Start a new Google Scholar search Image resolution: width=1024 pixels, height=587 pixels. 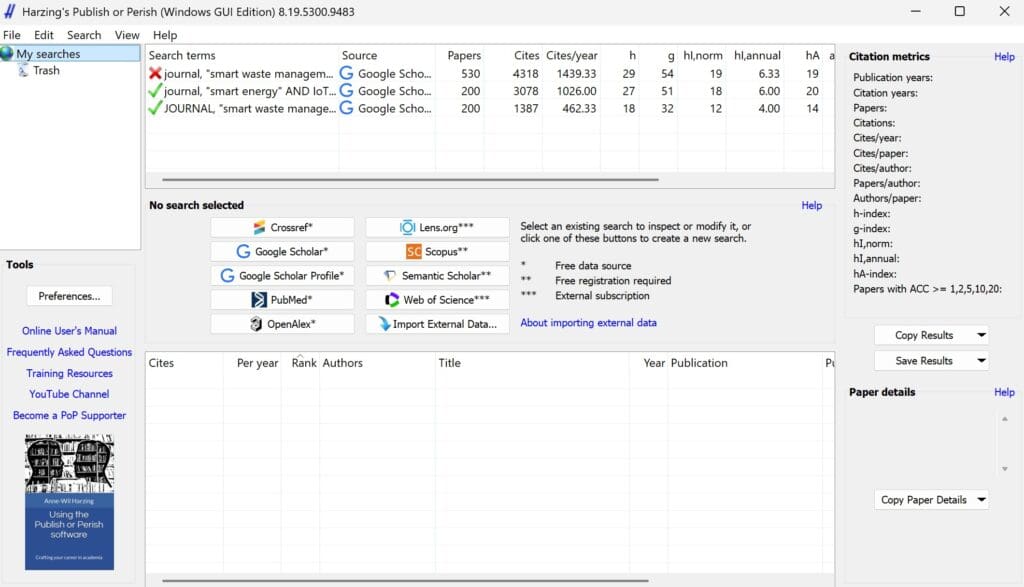282,251
